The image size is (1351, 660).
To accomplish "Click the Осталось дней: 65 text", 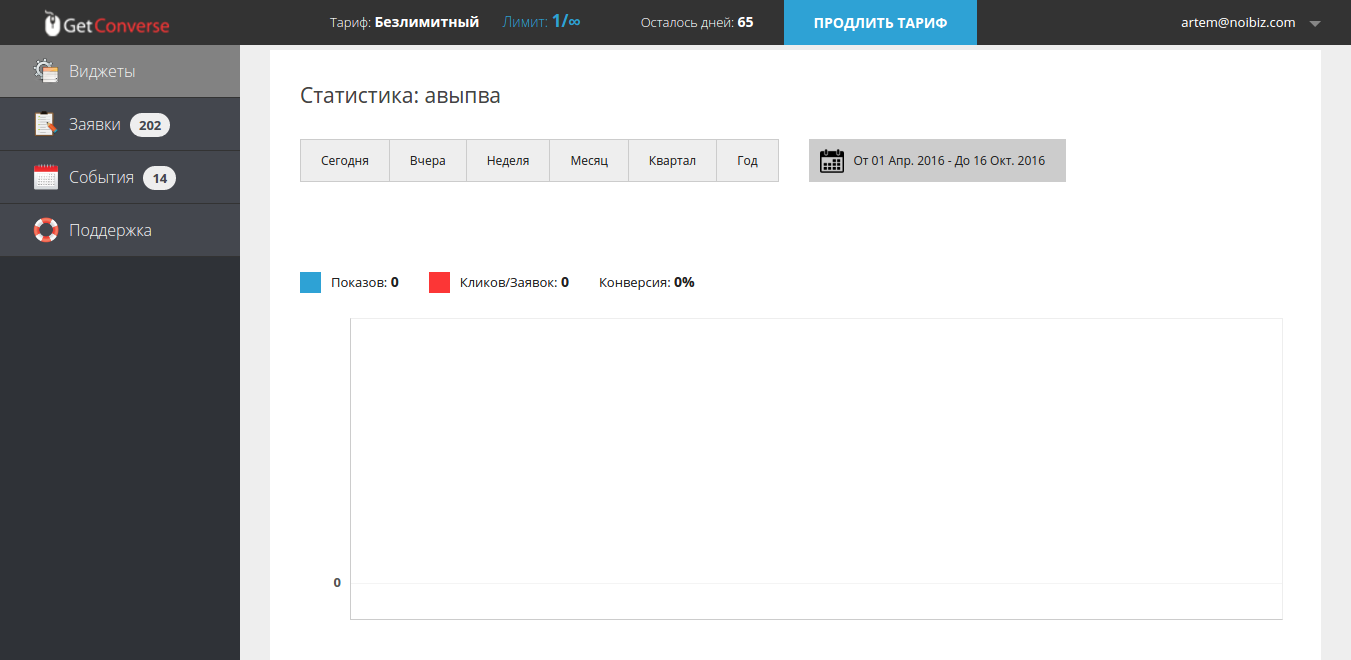I will pyautogui.click(x=697, y=22).
